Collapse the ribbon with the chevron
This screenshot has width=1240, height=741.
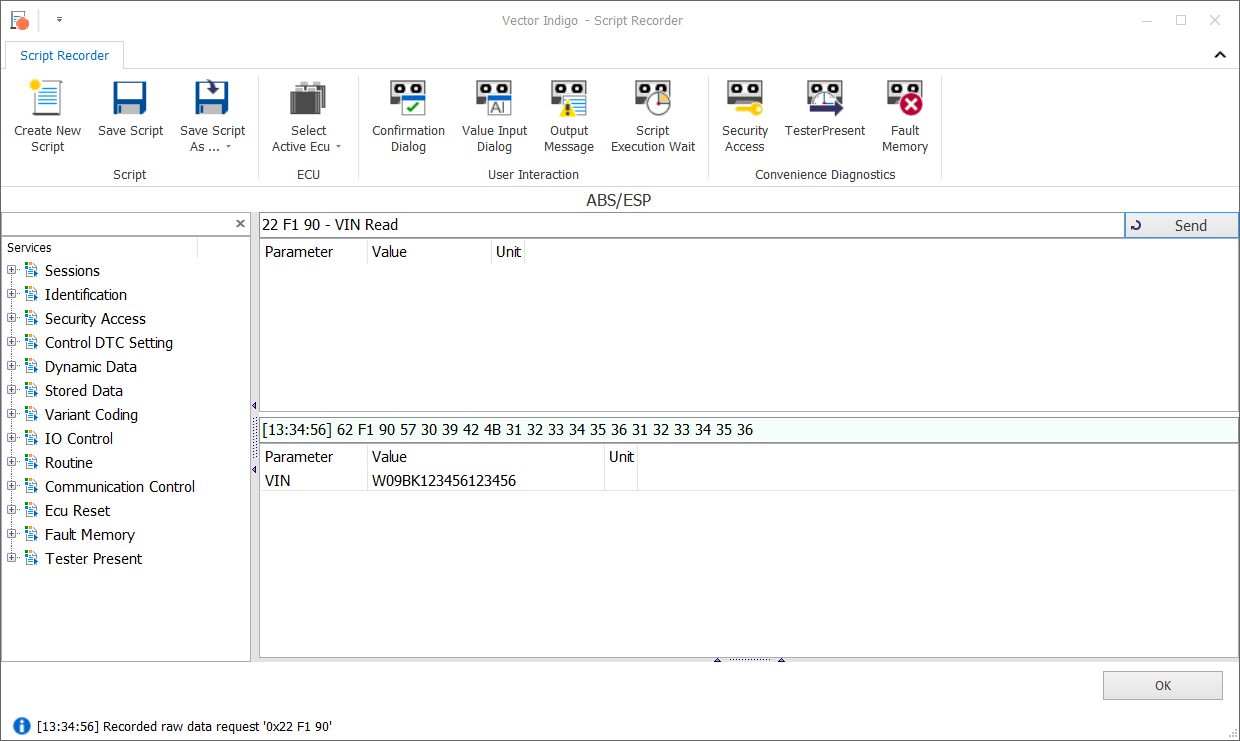pos(1219,55)
